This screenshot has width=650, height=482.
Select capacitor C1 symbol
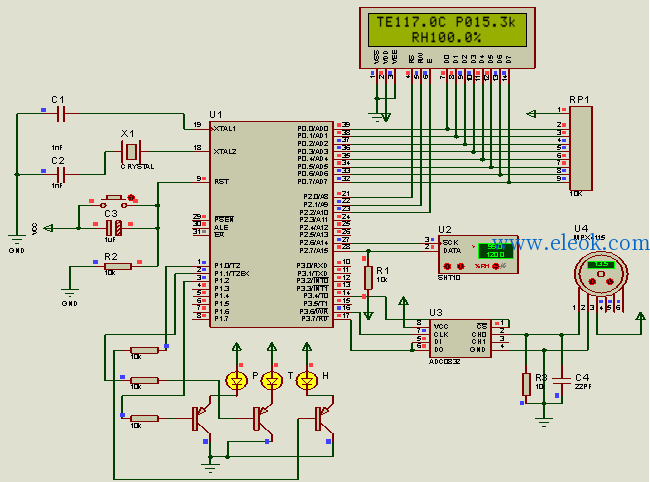click(x=61, y=114)
